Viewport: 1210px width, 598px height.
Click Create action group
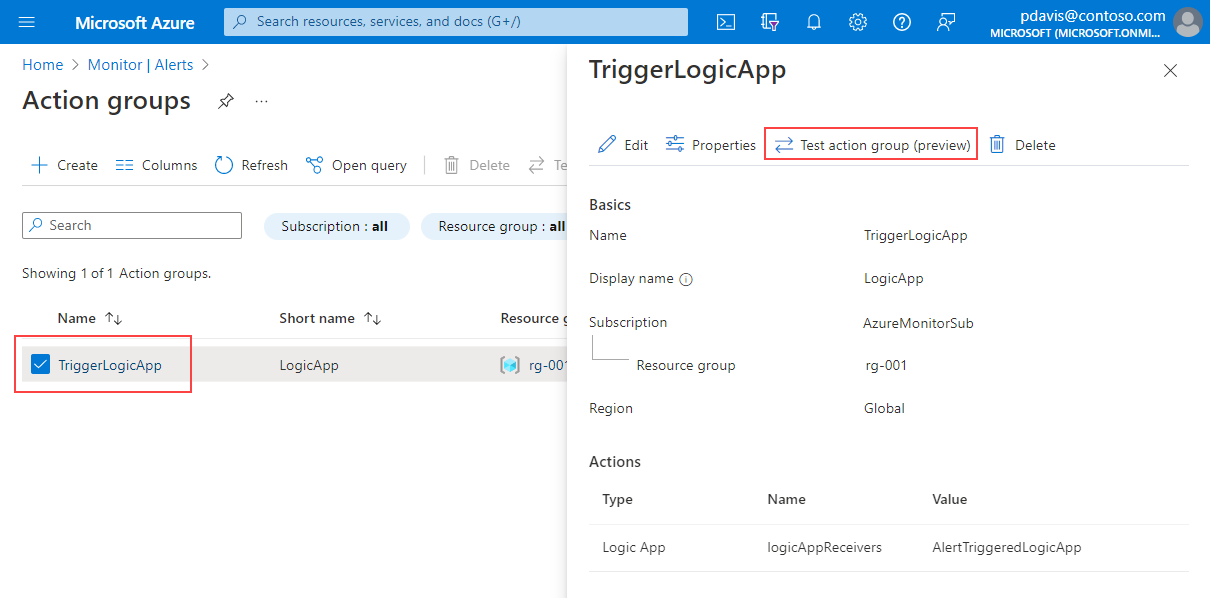tap(65, 165)
